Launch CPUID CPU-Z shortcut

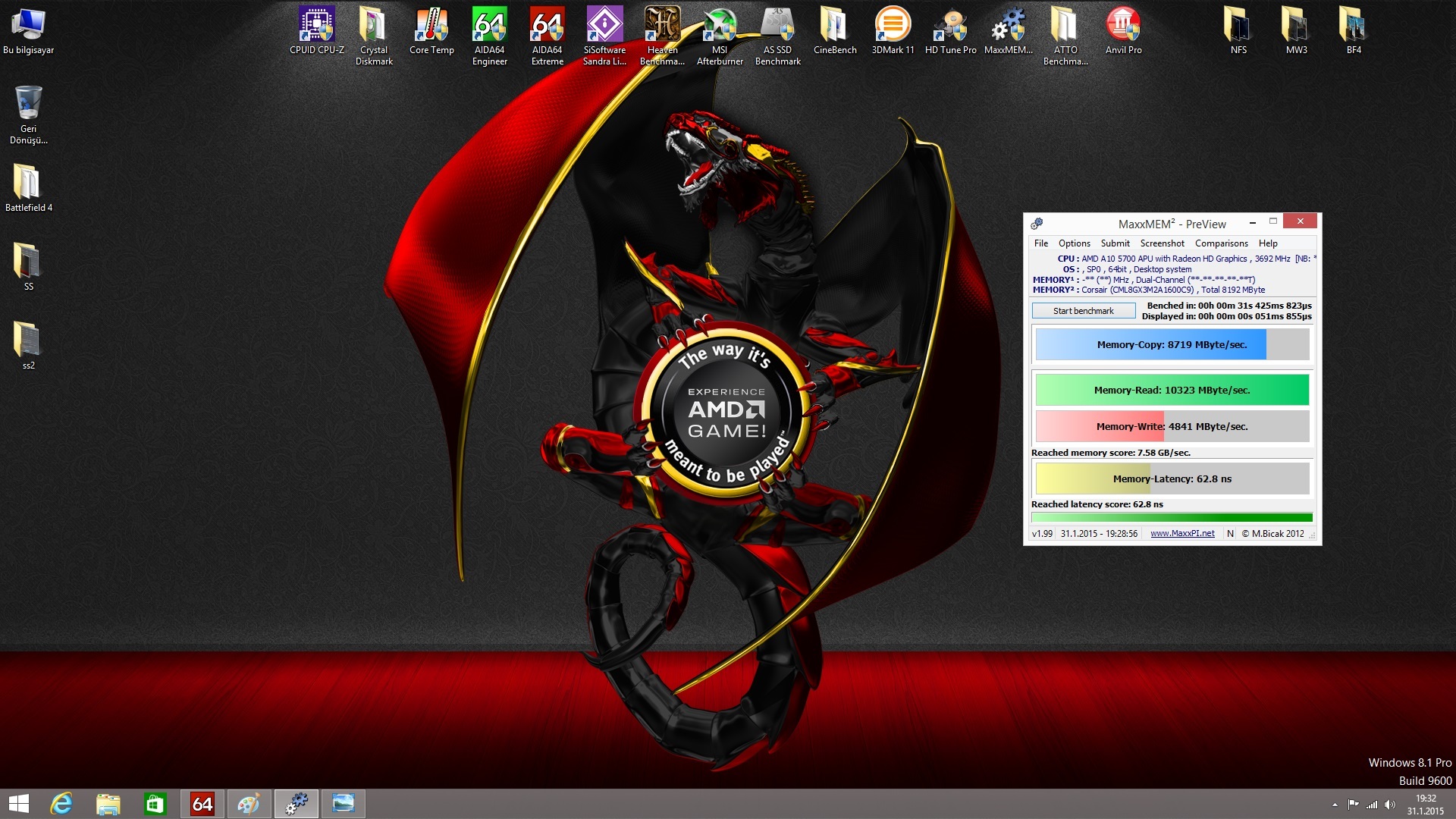coord(317,32)
